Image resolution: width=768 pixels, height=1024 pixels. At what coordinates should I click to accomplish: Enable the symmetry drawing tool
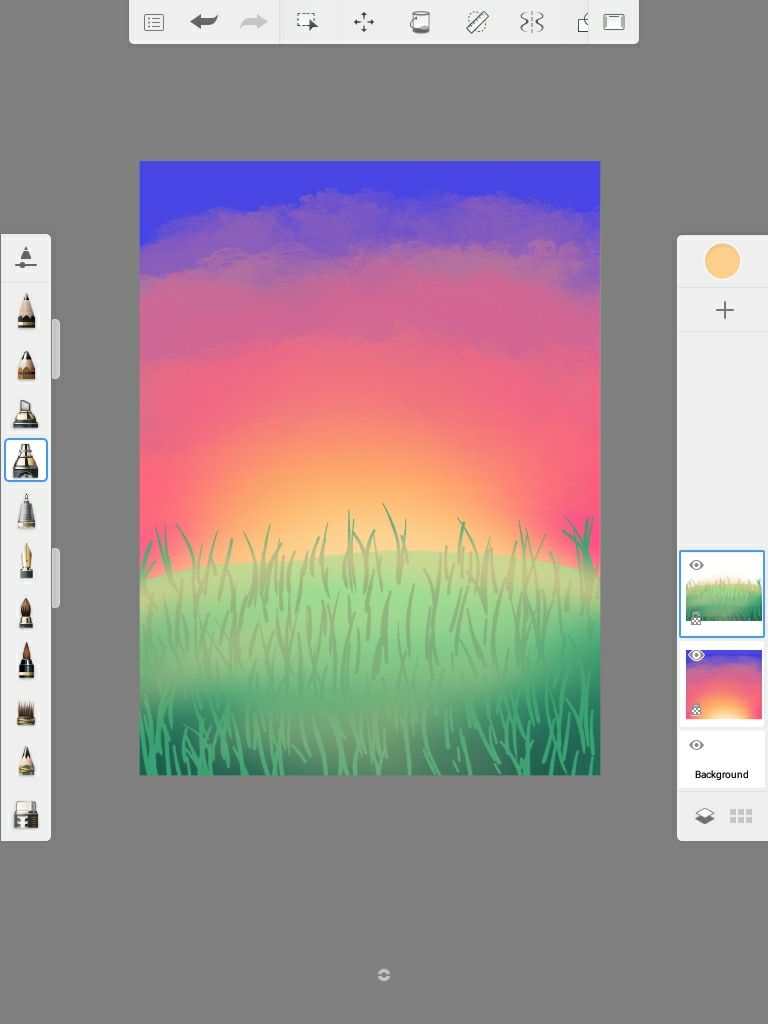tap(532, 22)
